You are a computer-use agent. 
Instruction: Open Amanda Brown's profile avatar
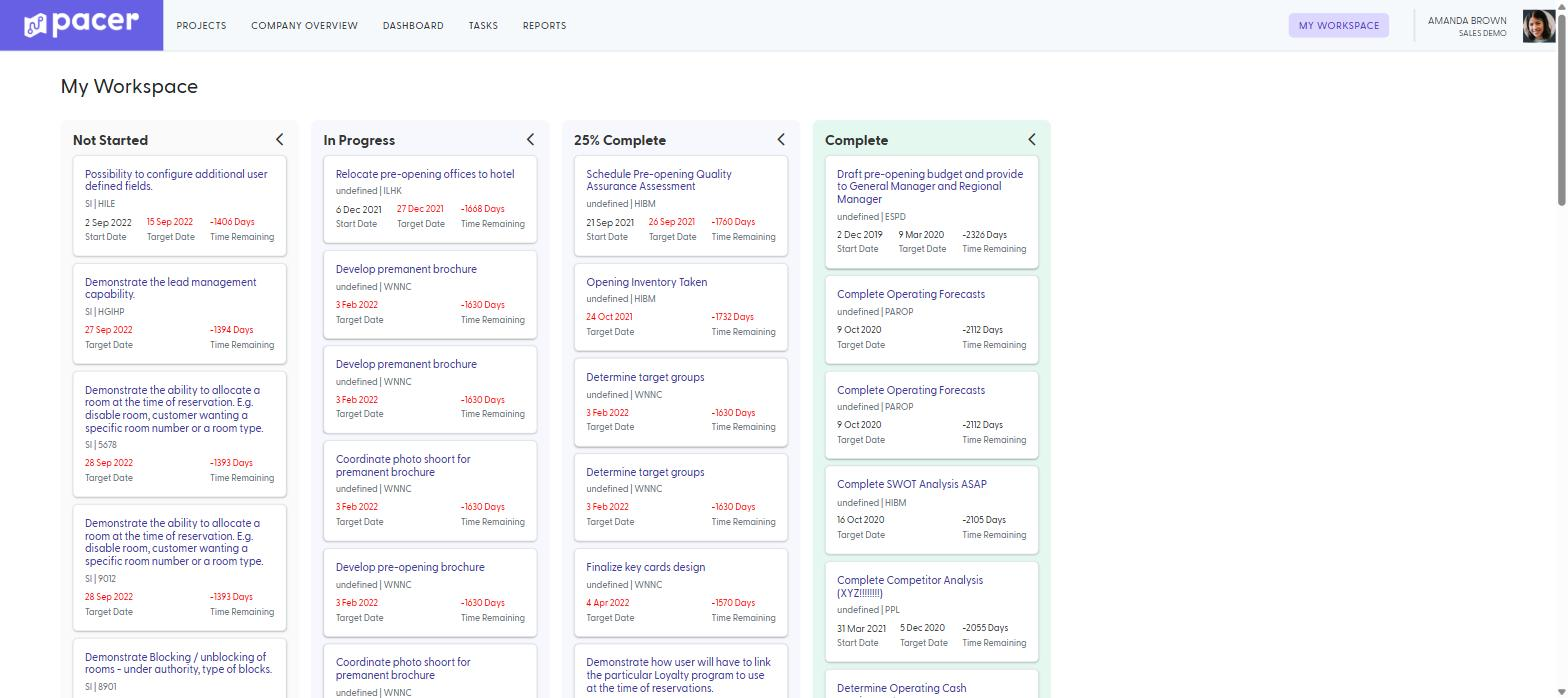pos(1538,26)
